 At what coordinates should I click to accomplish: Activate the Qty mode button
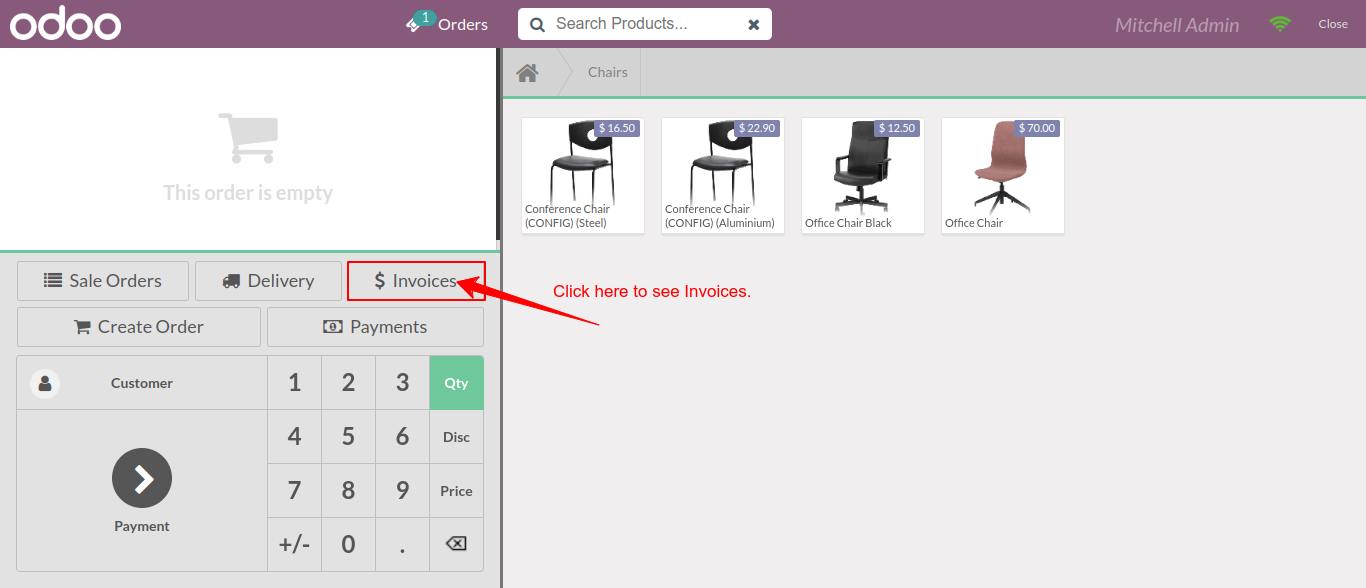pyautogui.click(x=456, y=383)
